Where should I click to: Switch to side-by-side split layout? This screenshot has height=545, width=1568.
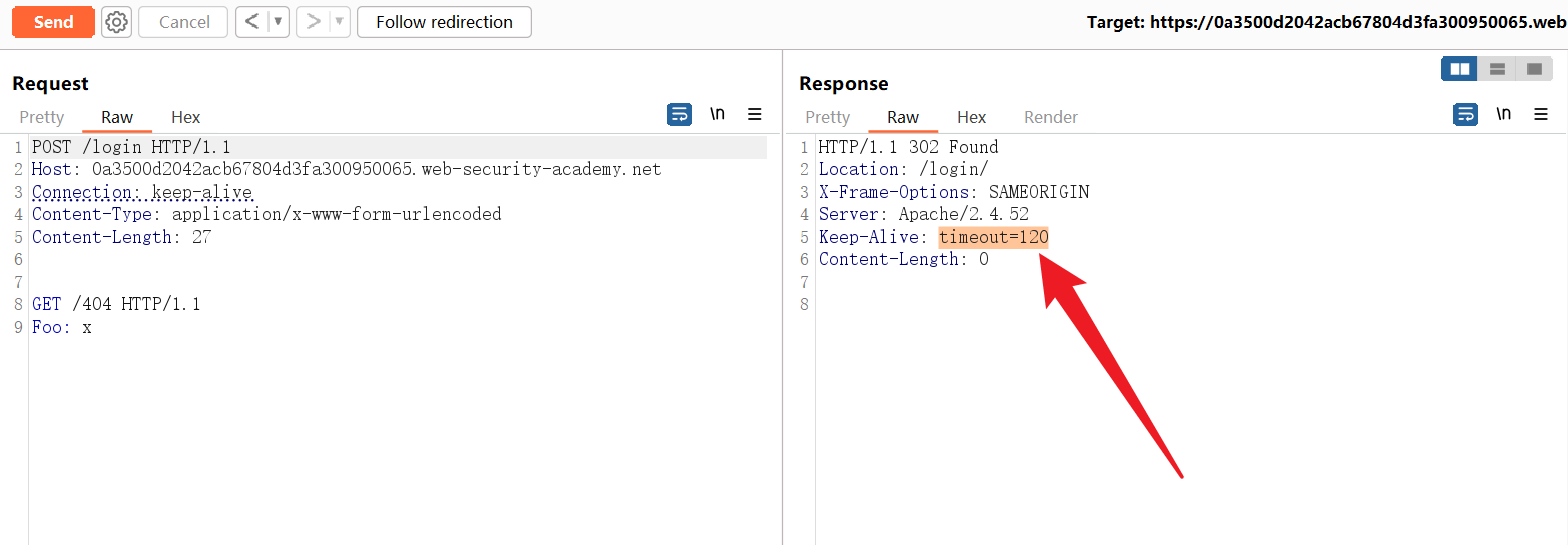pos(1460,69)
